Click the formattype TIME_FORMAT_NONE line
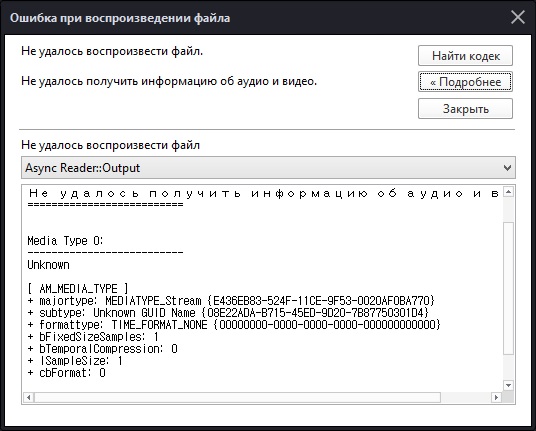 point(234,325)
